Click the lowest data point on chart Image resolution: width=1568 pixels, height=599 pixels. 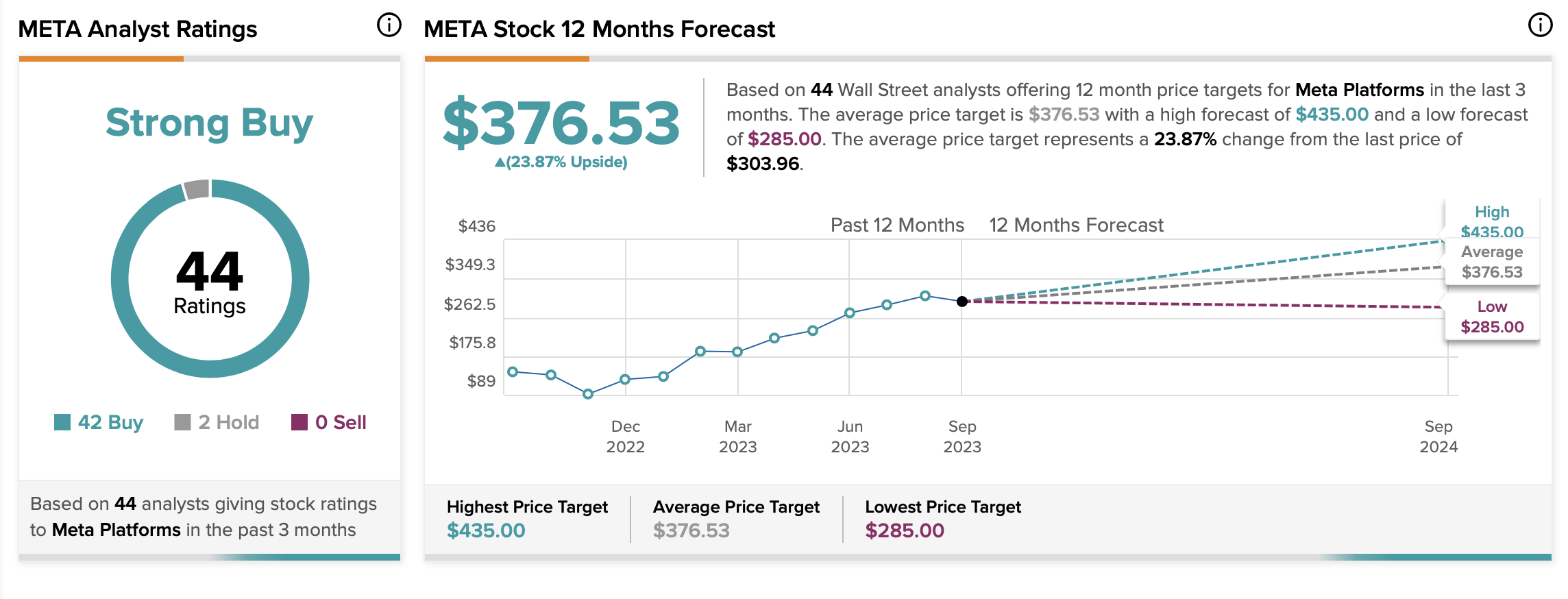pos(588,394)
